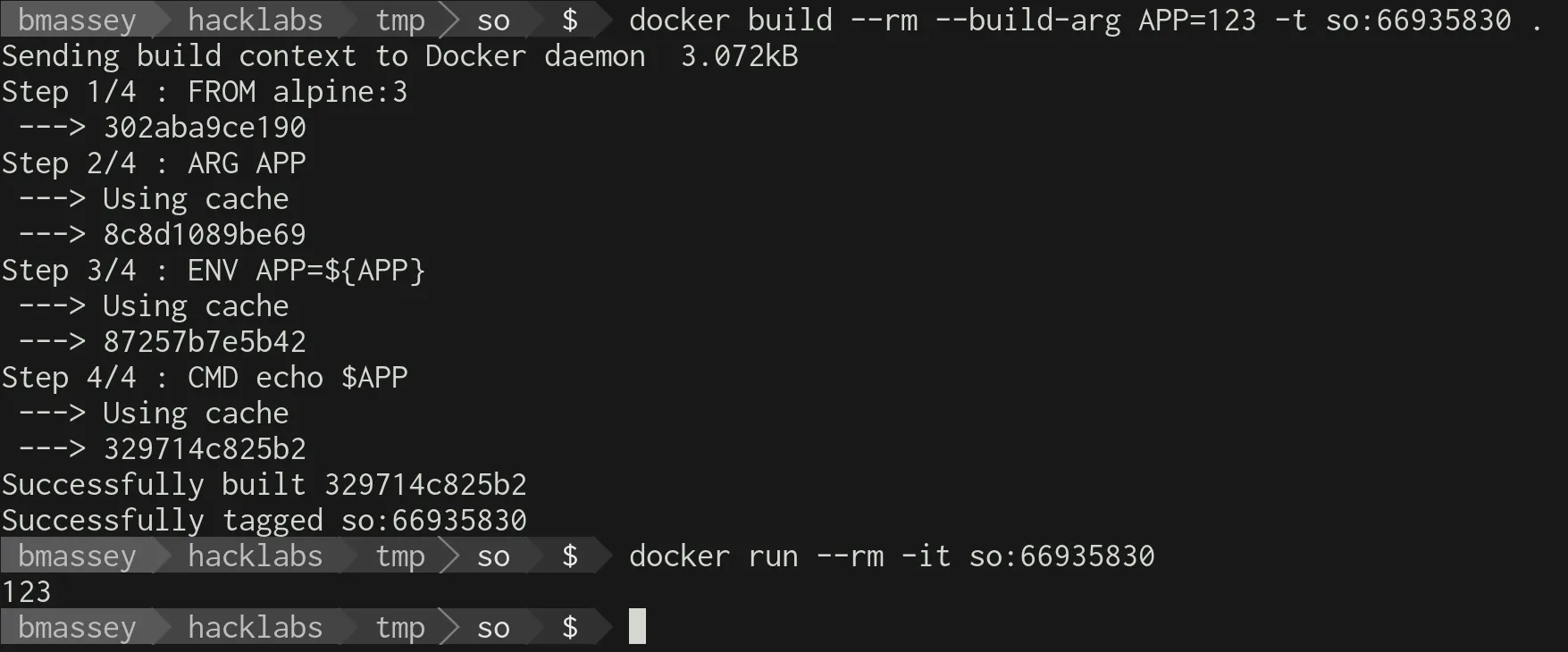Click the tmp path segment in top prompt
The width and height of the screenshot is (1568, 652).
point(399,21)
